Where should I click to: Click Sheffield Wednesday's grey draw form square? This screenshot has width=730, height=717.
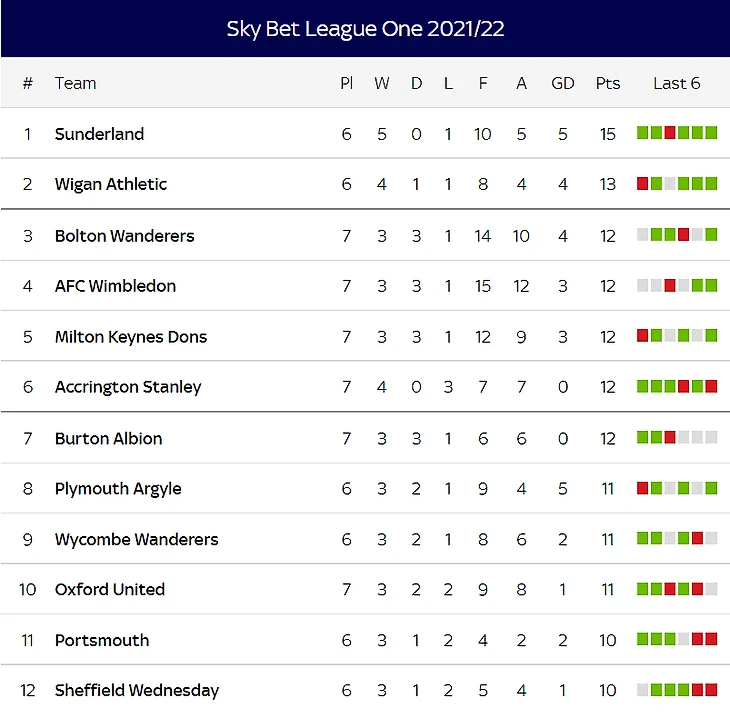point(643,690)
